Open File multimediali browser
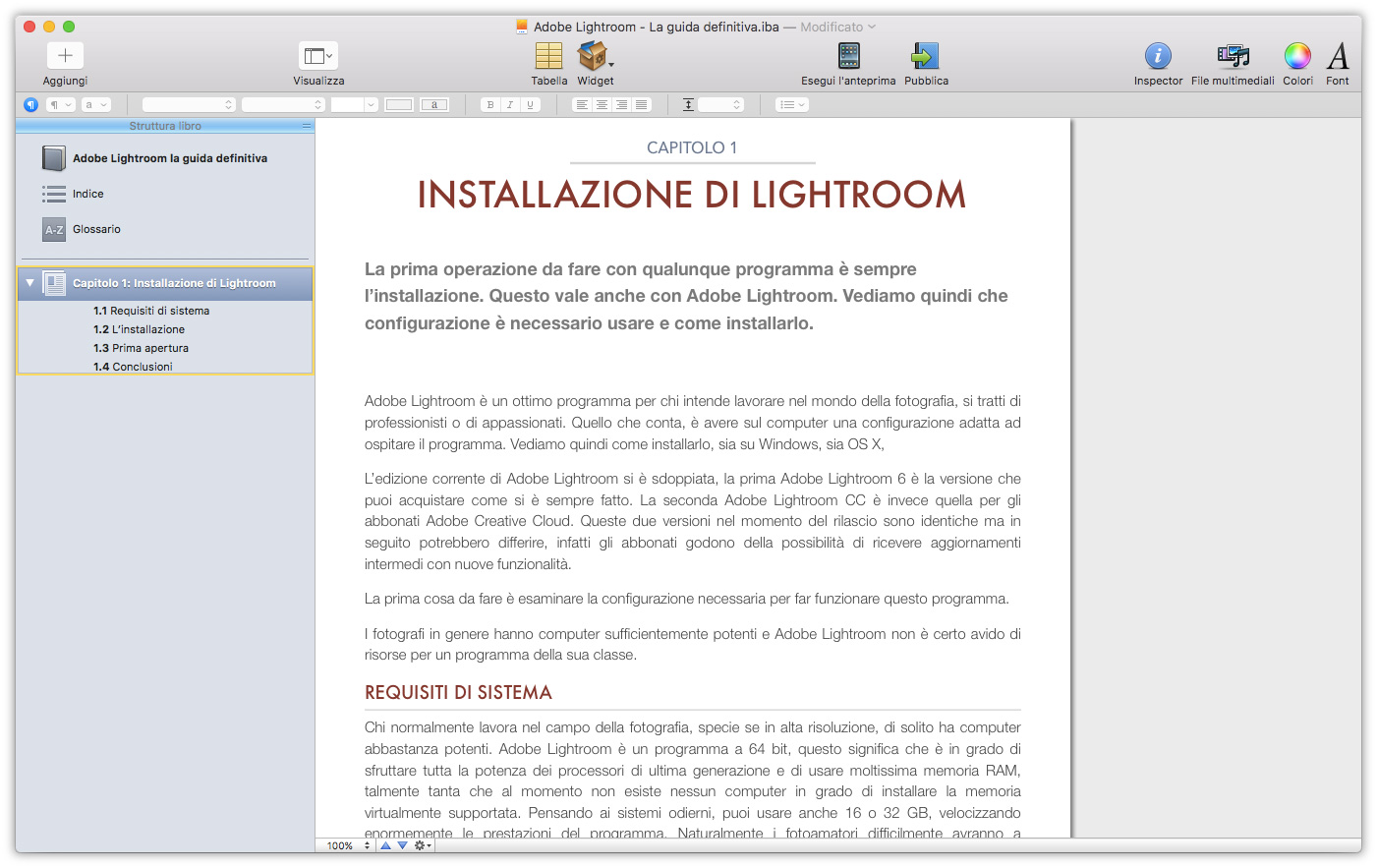Viewport: 1377px width, 868px height. click(x=1233, y=56)
